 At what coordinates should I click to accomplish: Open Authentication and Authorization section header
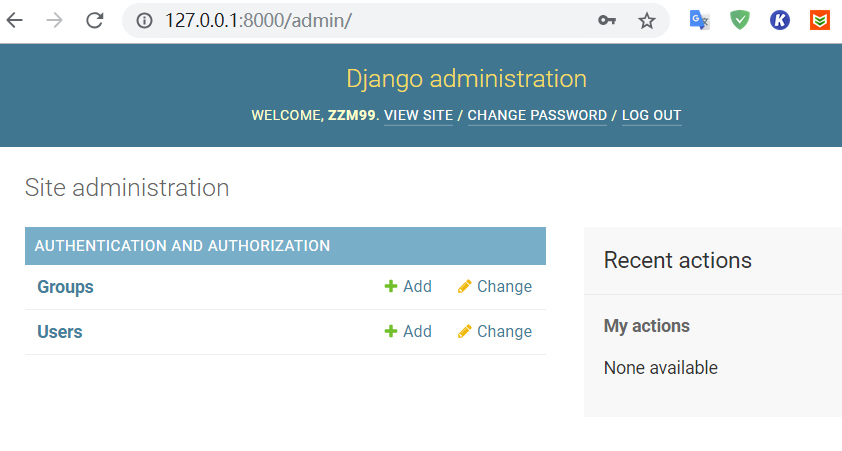point(182,245)
